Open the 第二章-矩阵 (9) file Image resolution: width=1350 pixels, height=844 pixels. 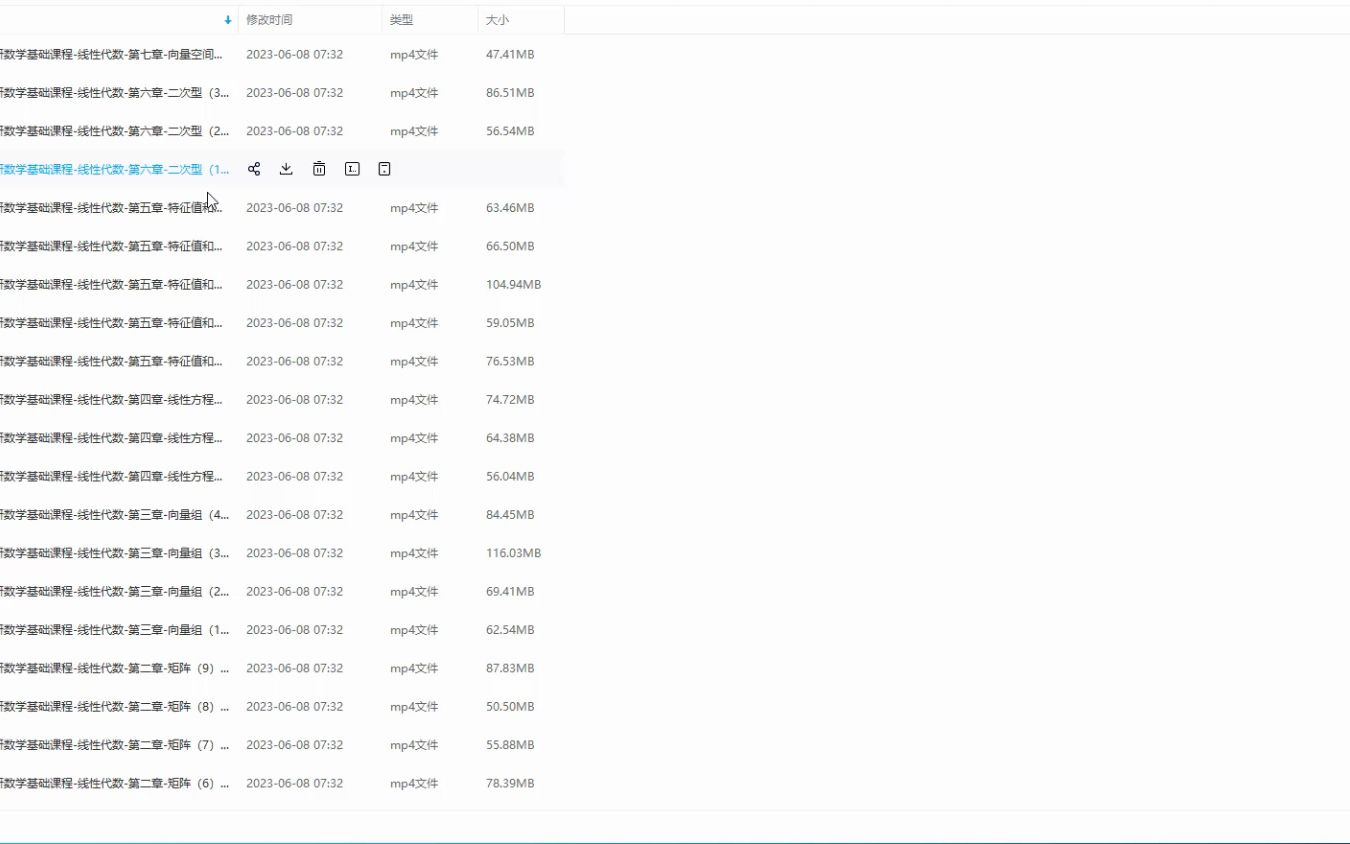pos(115,668)
